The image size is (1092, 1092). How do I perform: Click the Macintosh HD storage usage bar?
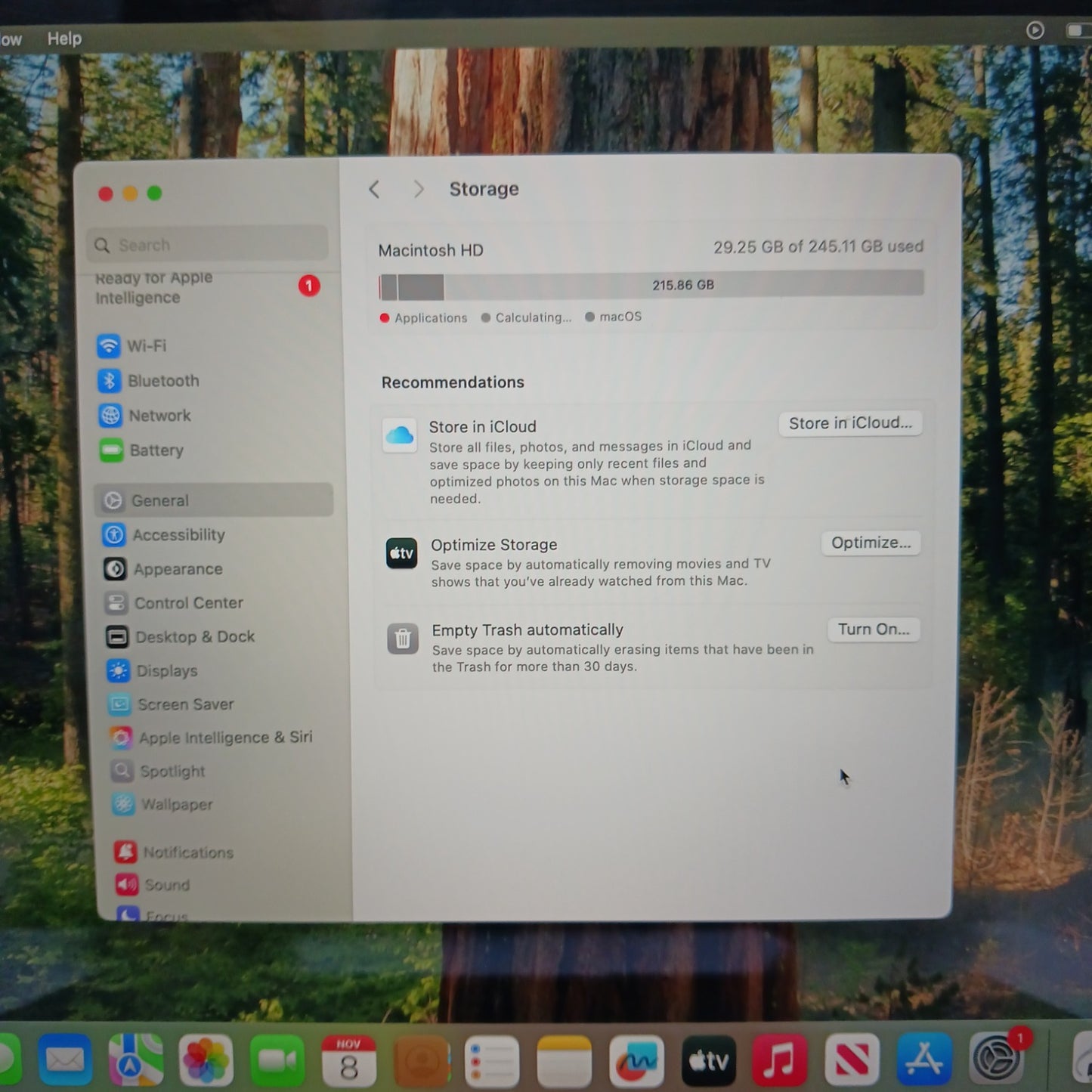[651, 286]
